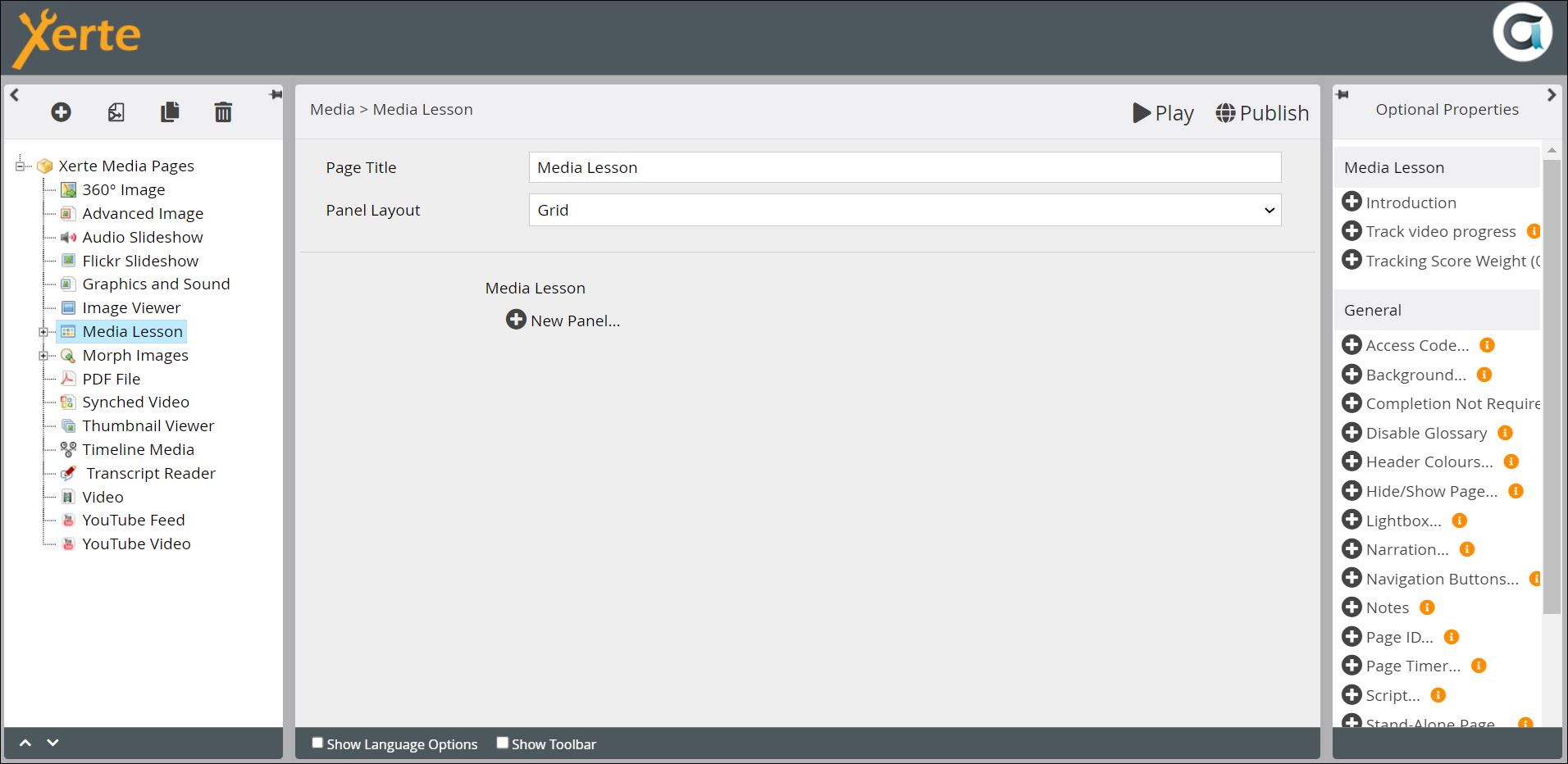The height and width of the screenshot is (764, 1568).
Task: Click the Publish button
Action: pos(1262,113)
